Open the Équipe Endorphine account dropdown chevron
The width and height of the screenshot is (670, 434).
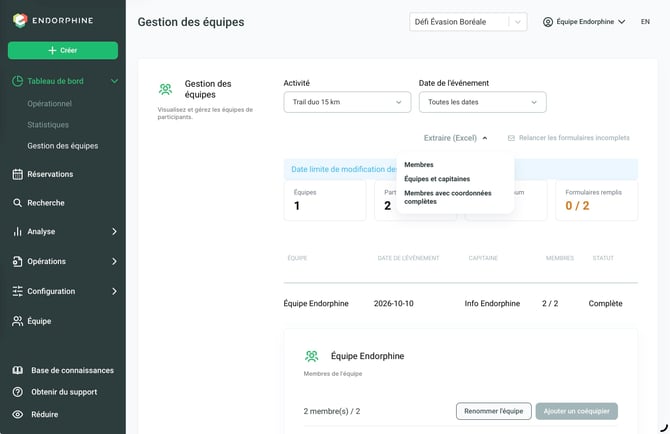622,22
